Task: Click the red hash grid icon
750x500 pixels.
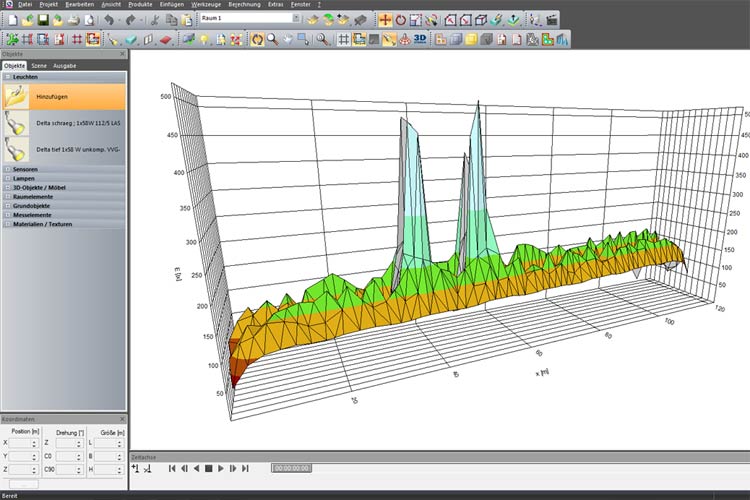Action: (77, 39)
